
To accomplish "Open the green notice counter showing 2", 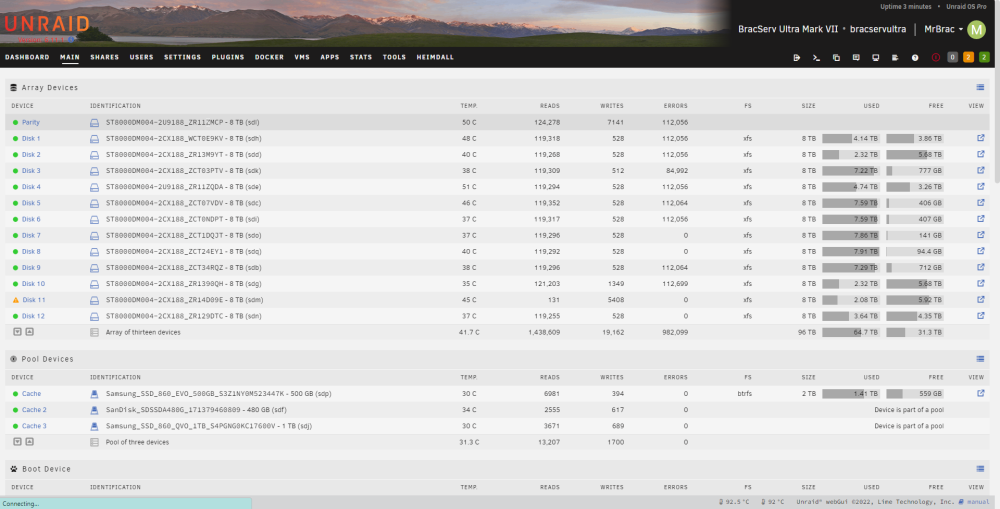I will pos(984,57).
